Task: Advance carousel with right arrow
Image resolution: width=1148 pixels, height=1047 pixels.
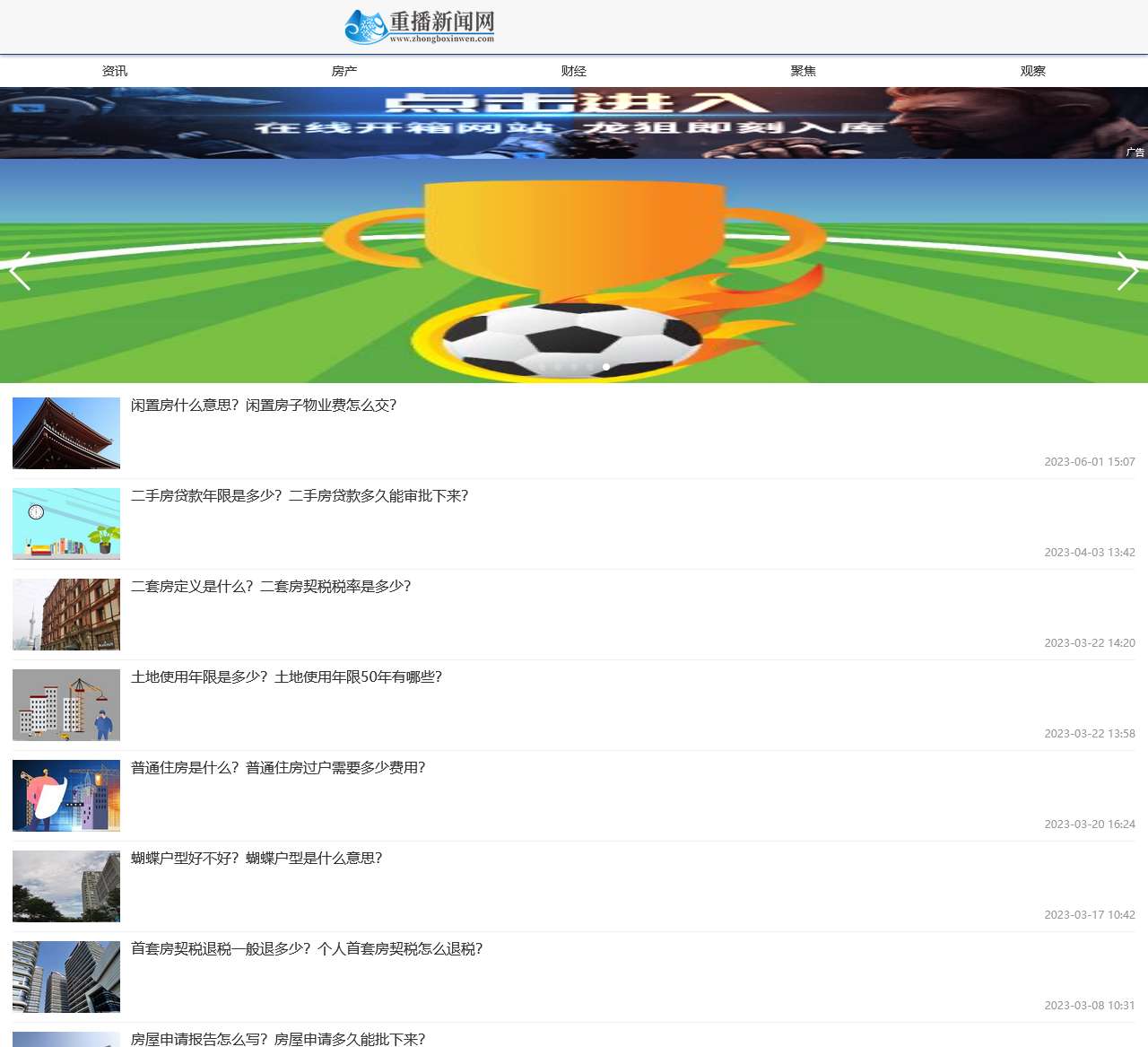Action: (x=1127, y=271)
